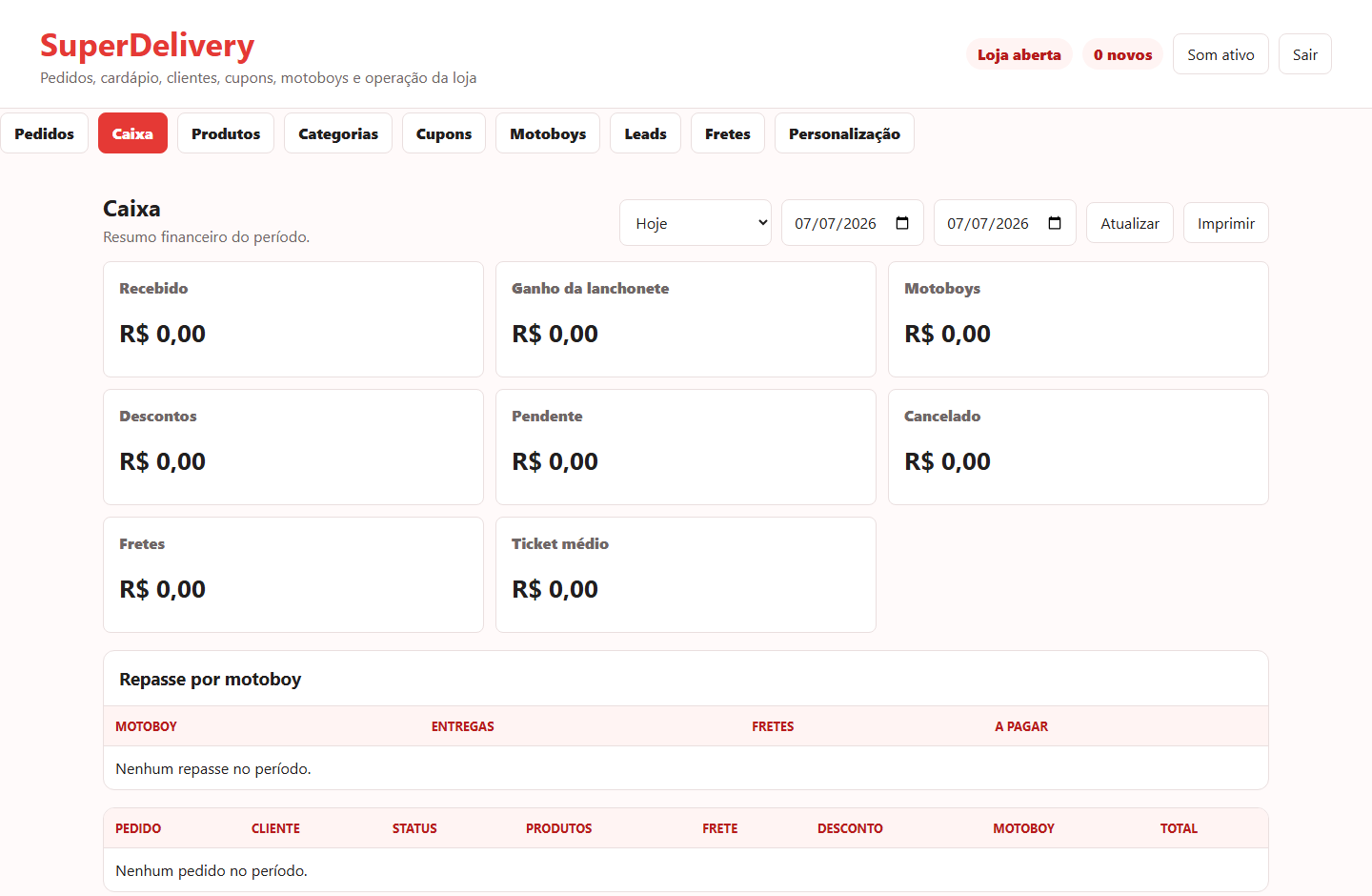1372x896 pixels.
Task: Click the "Repasse por motoboy" heading
Action: pyautogui.click(x=211, y=680)
